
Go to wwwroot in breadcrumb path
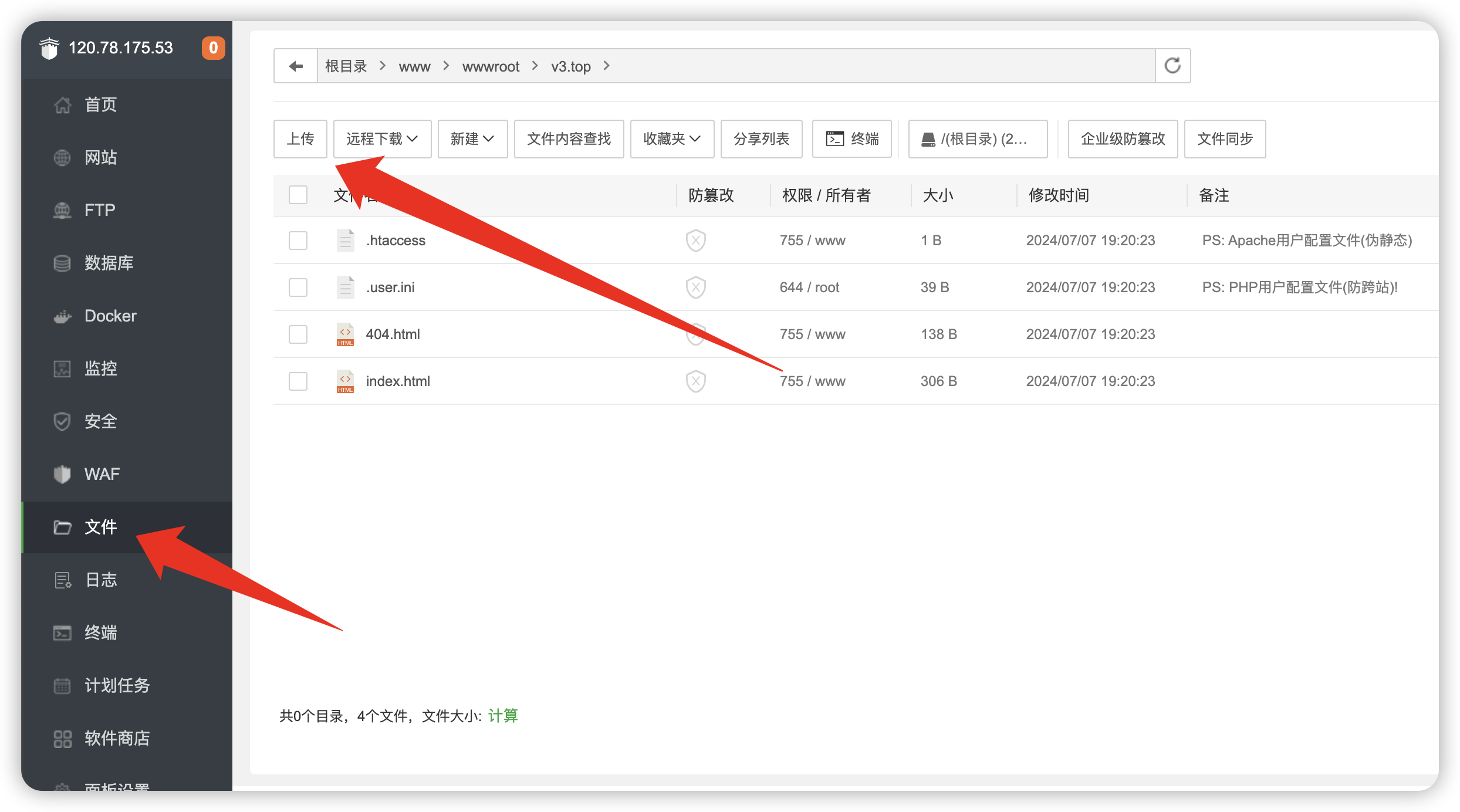[x=491, y=67]
